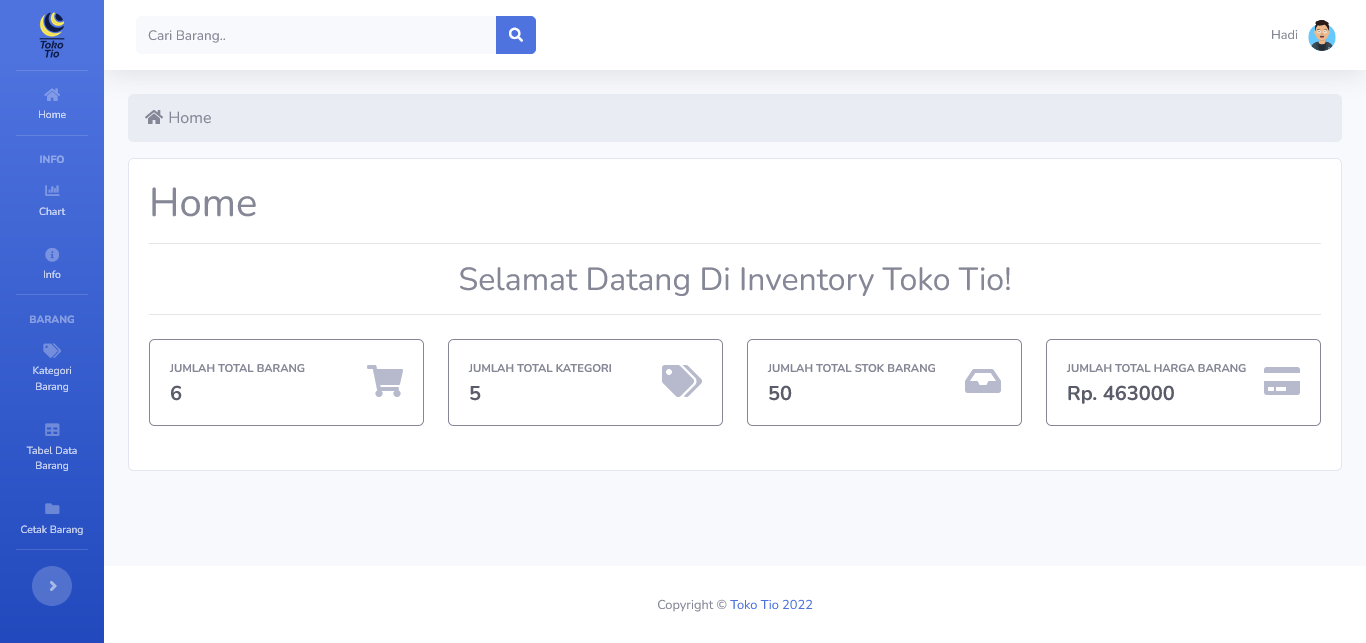
Task: Open the Hadi user dropdown menu
Action: pyautogui.click(x=1284, y=35)
